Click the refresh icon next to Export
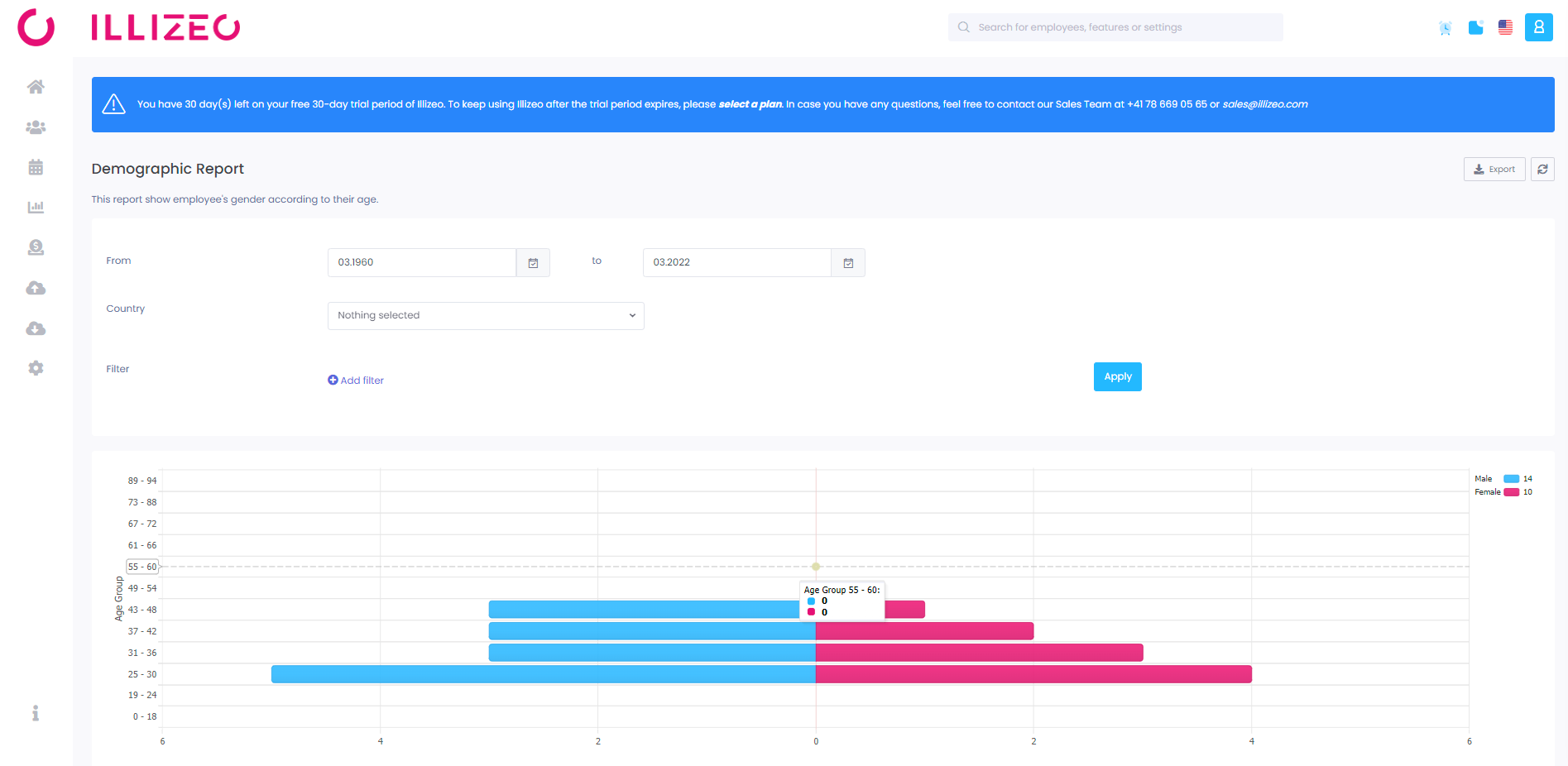1568x766 pixels. click(x=1542, y=170)
